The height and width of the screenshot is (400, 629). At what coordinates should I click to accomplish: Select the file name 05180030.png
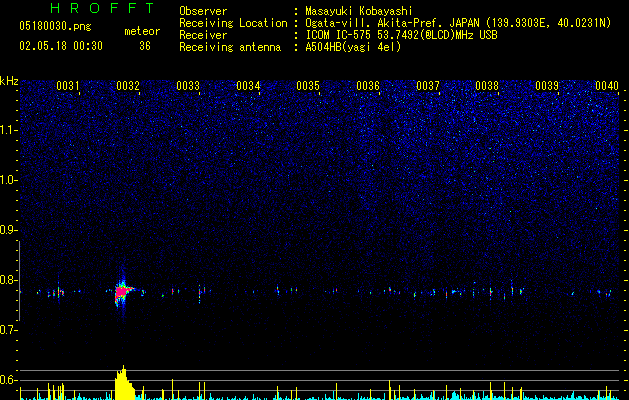coord(55,26)
